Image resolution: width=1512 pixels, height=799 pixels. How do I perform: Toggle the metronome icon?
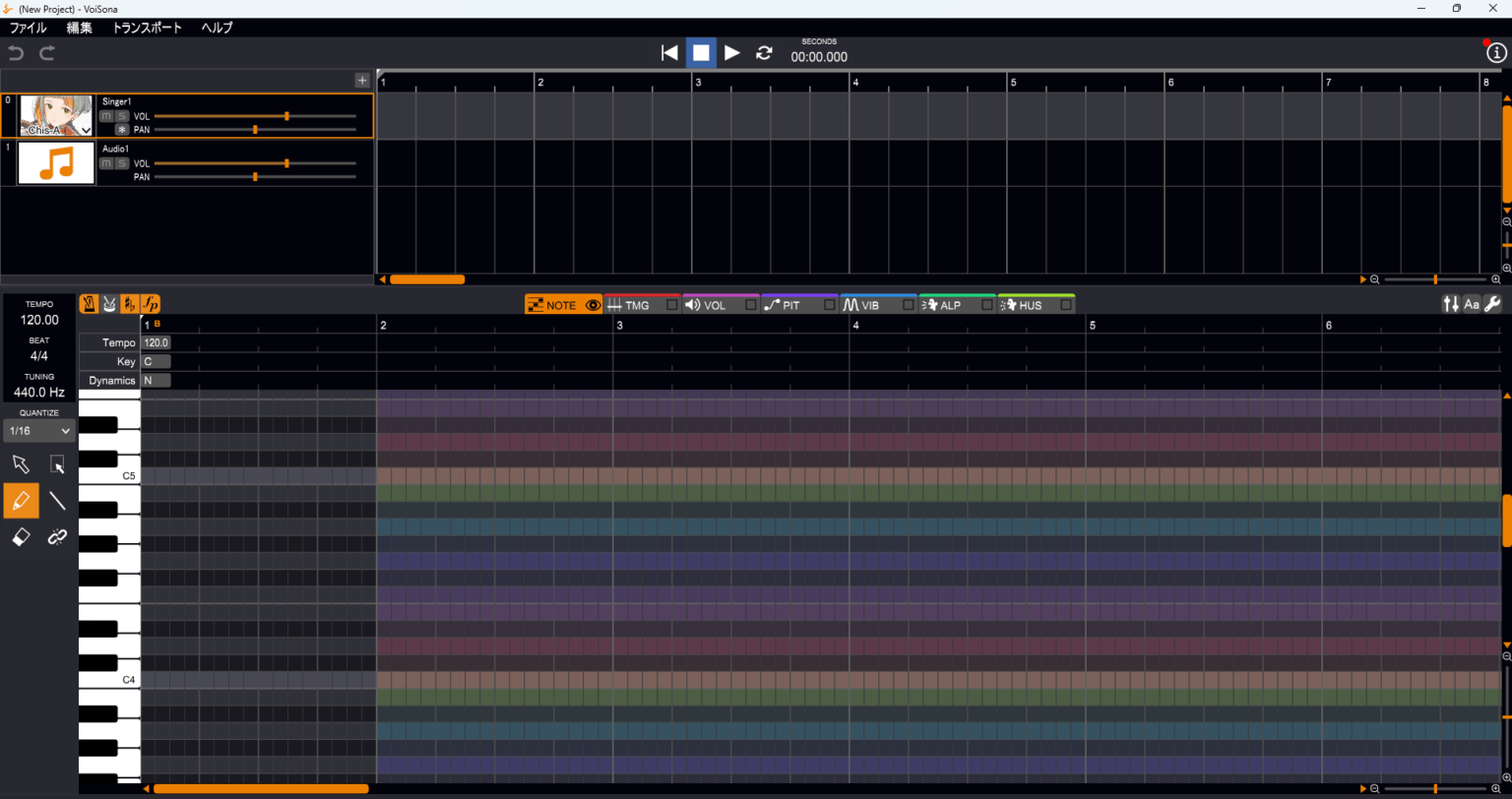tap(89, 304)
